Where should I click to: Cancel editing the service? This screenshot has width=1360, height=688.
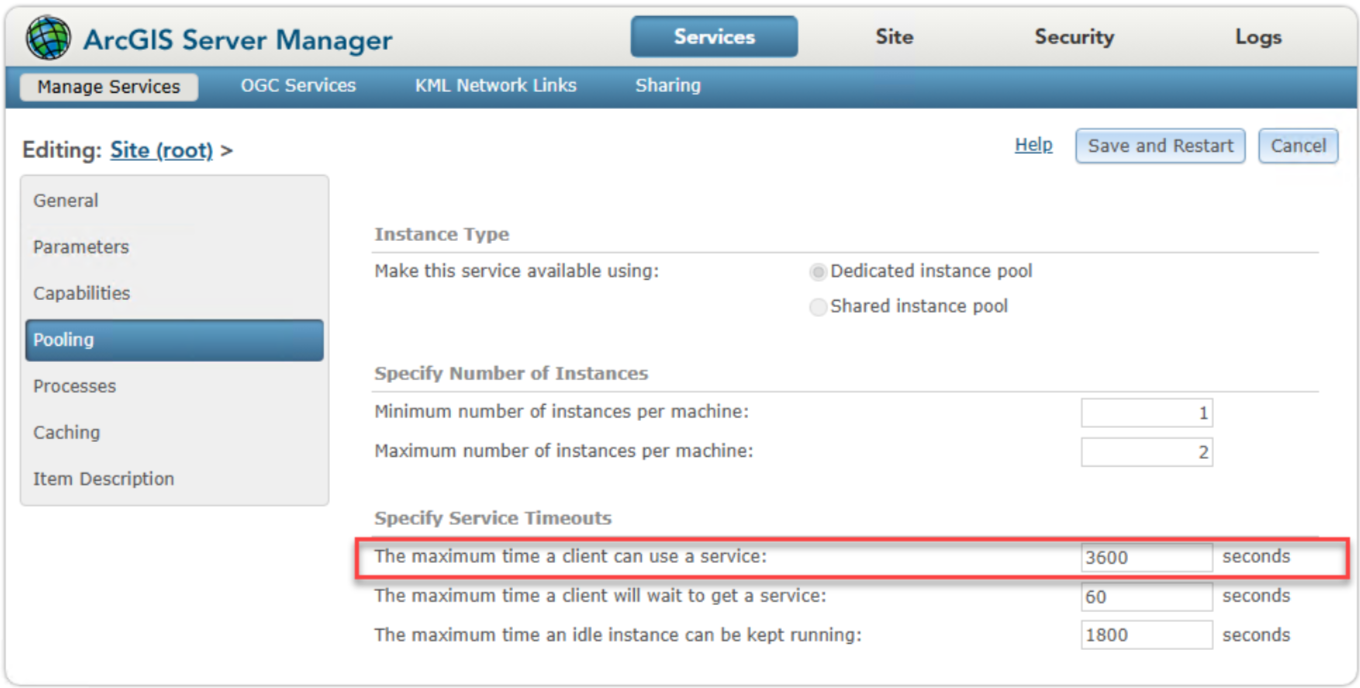[1298, 146]
